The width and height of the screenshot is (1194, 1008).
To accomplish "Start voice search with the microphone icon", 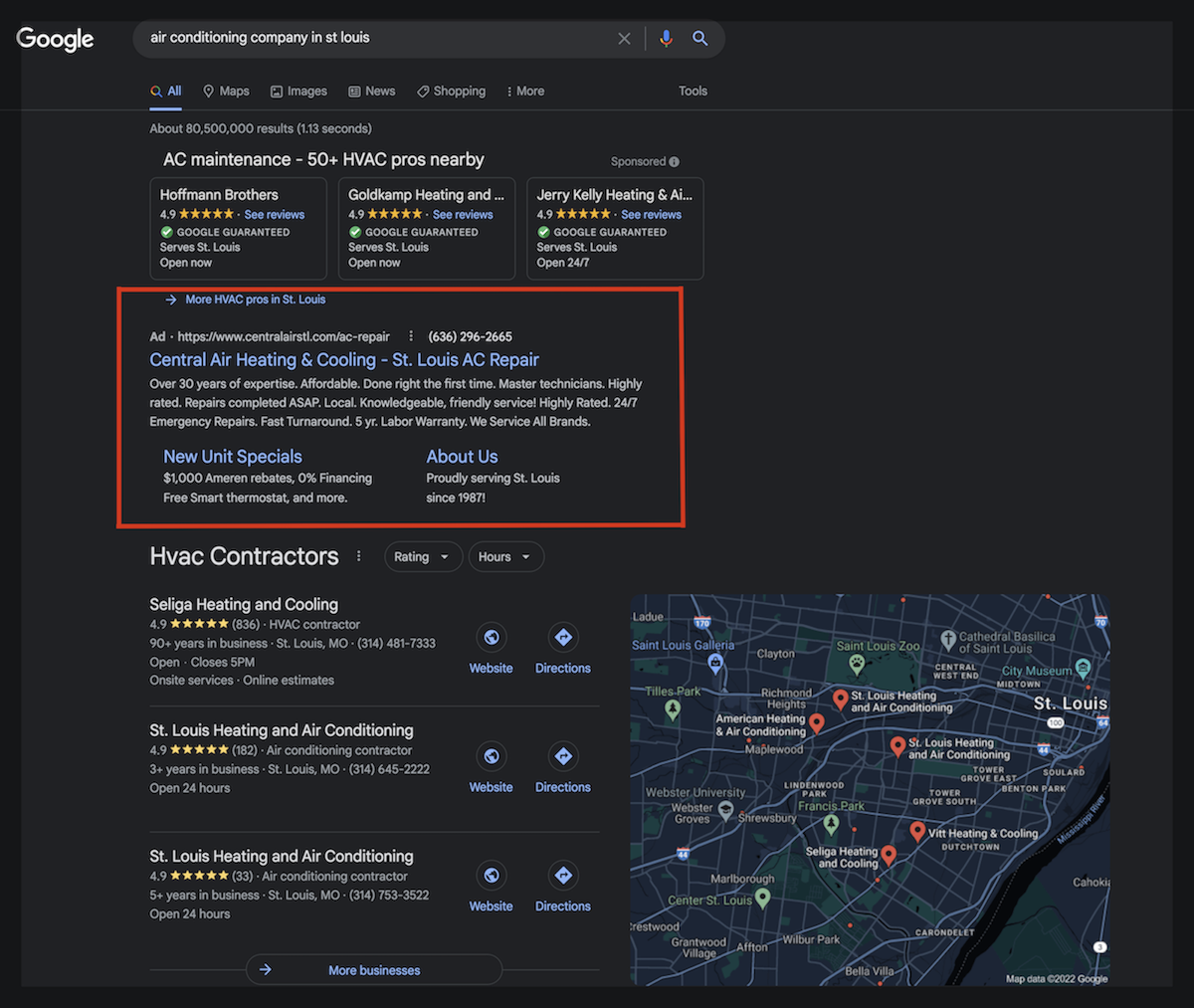I will pos(667,39).
